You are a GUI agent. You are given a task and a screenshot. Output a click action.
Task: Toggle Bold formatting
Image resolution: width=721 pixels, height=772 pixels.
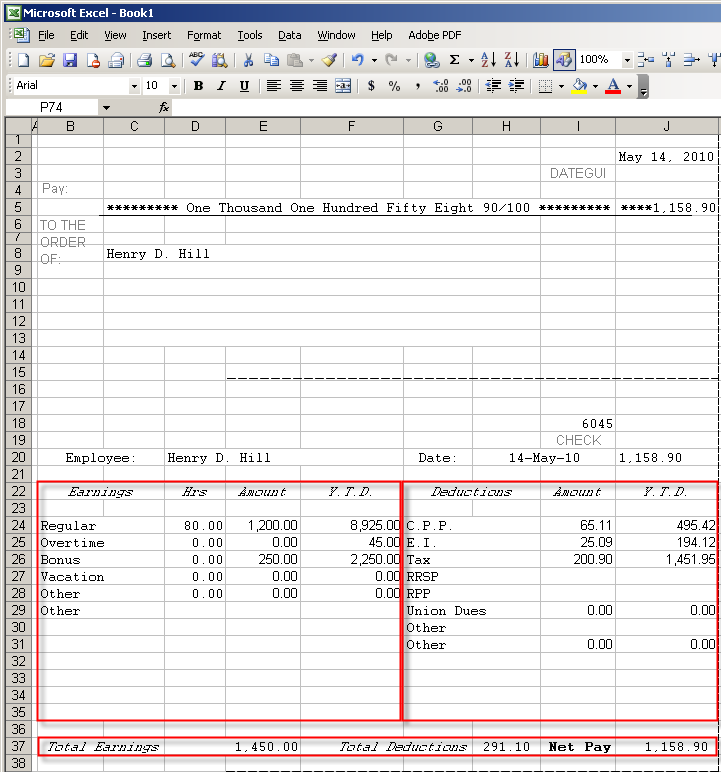tap(198, 86)
